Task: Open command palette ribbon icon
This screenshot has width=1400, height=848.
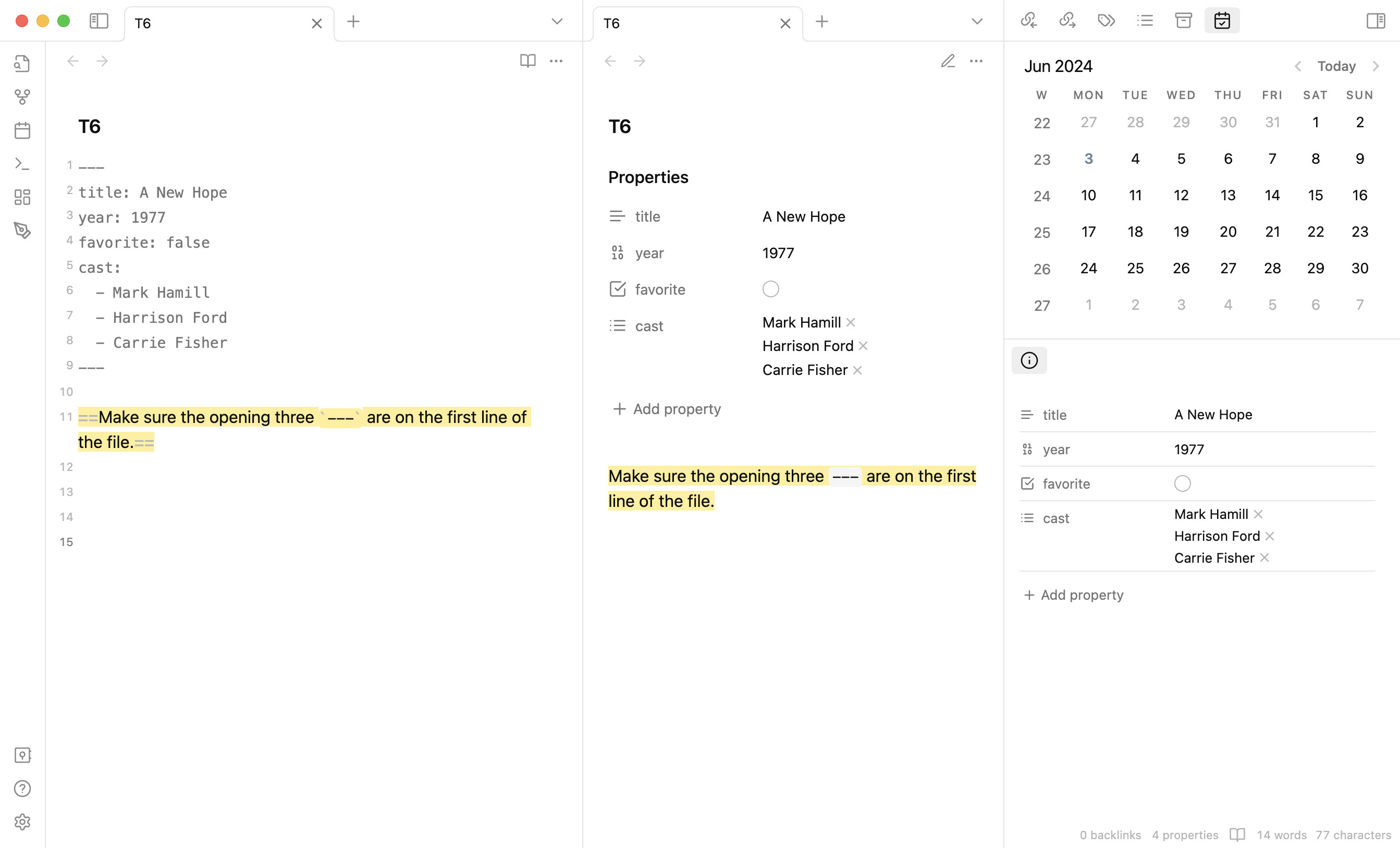Action: (22, 164)
